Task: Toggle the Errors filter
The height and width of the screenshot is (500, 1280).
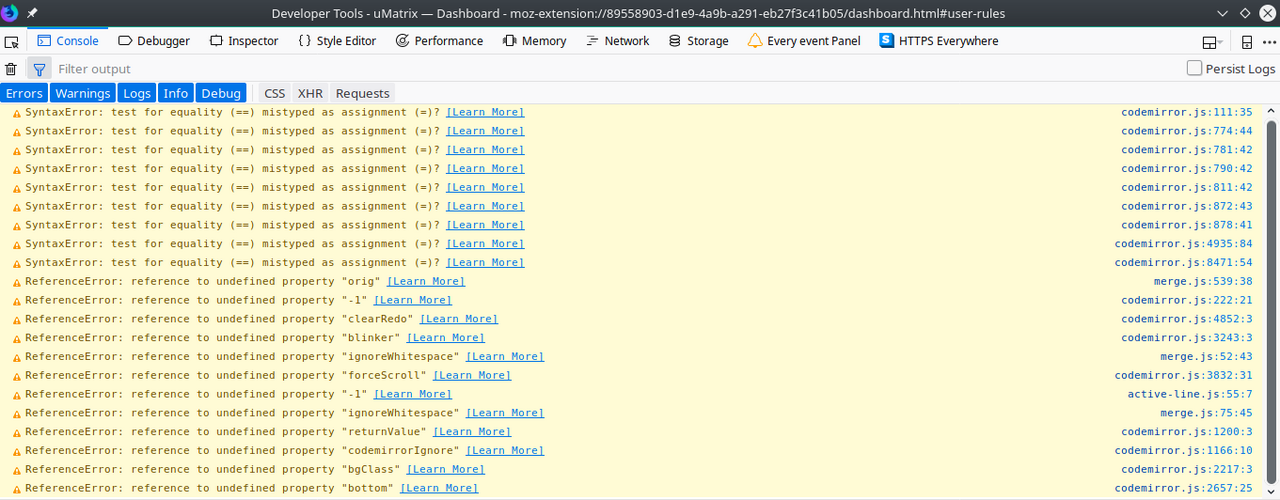Action: pyautogui.click(x=24, y=93)
